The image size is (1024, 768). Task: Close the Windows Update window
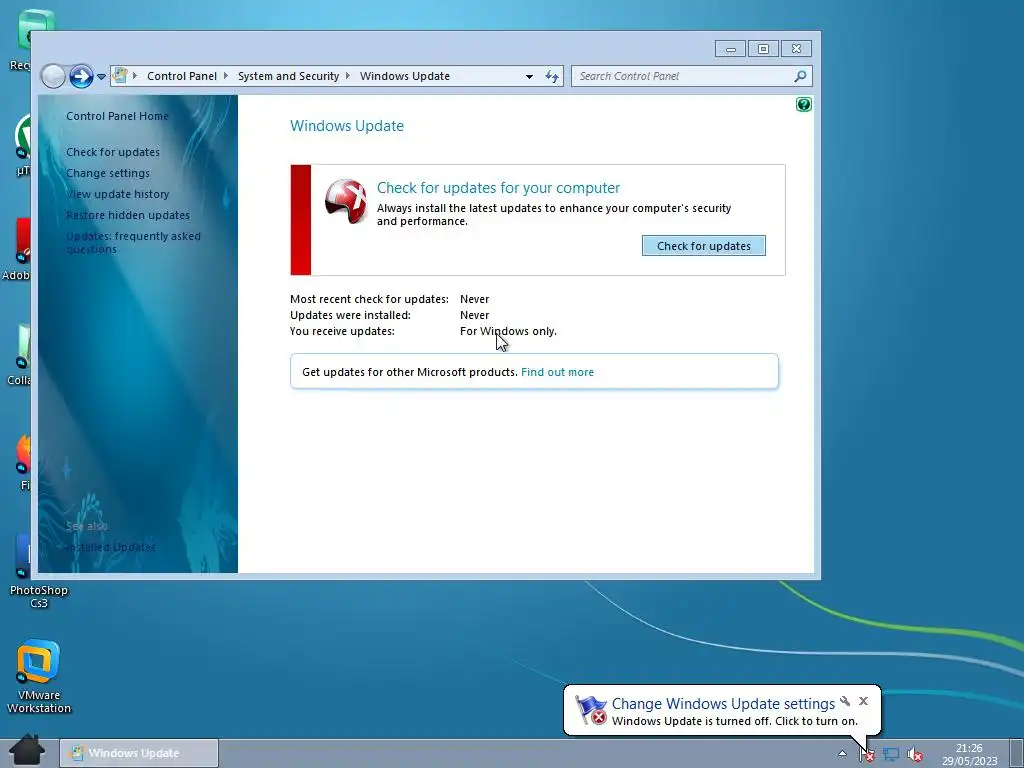point(796,49)
